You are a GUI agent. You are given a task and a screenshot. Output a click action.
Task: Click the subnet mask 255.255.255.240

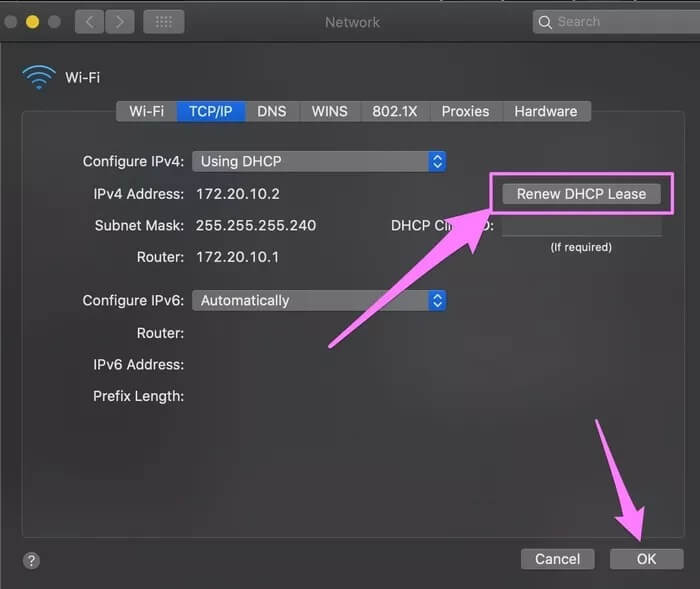[256, 226]
